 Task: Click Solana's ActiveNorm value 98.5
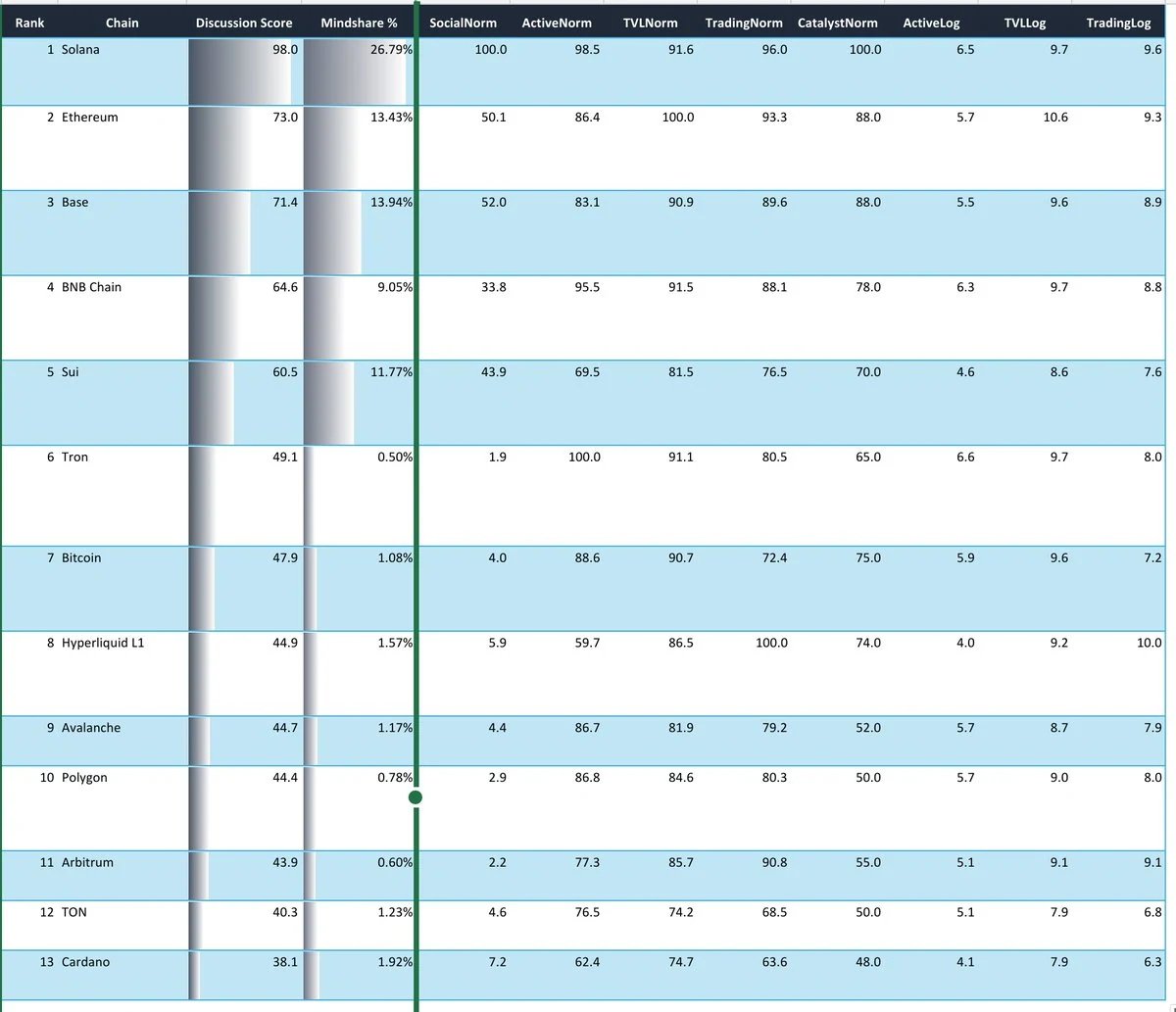(587, 49)
